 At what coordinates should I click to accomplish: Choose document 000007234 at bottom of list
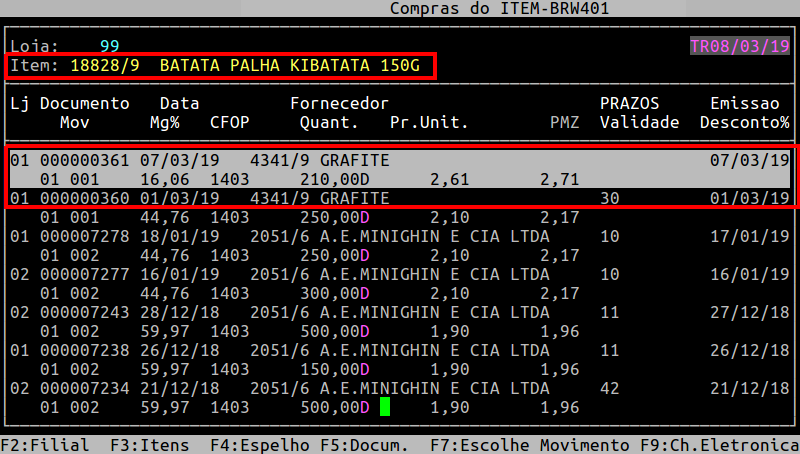coord(84,388)
